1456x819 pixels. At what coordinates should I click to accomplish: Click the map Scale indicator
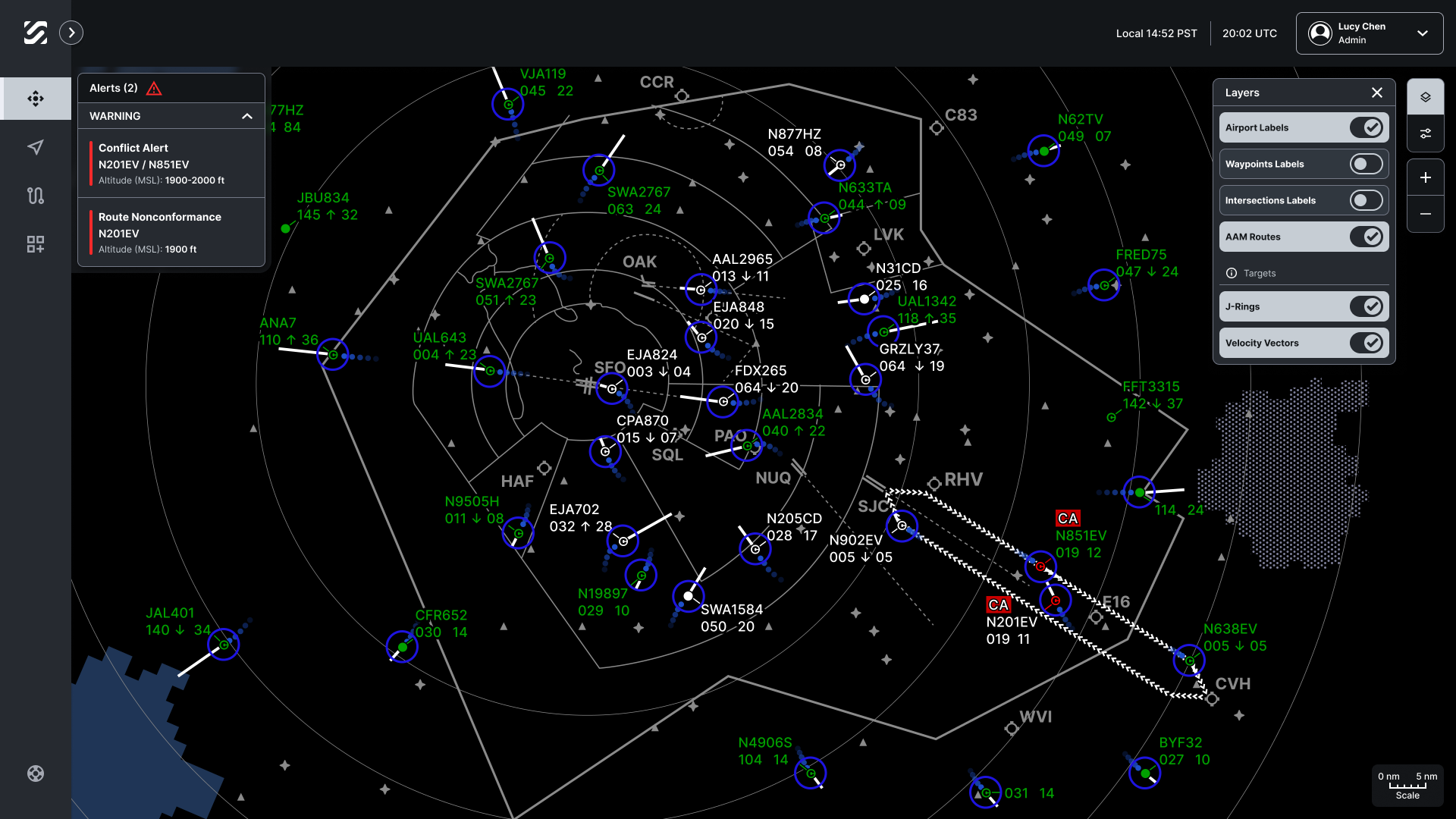[x=1407, y=786]
